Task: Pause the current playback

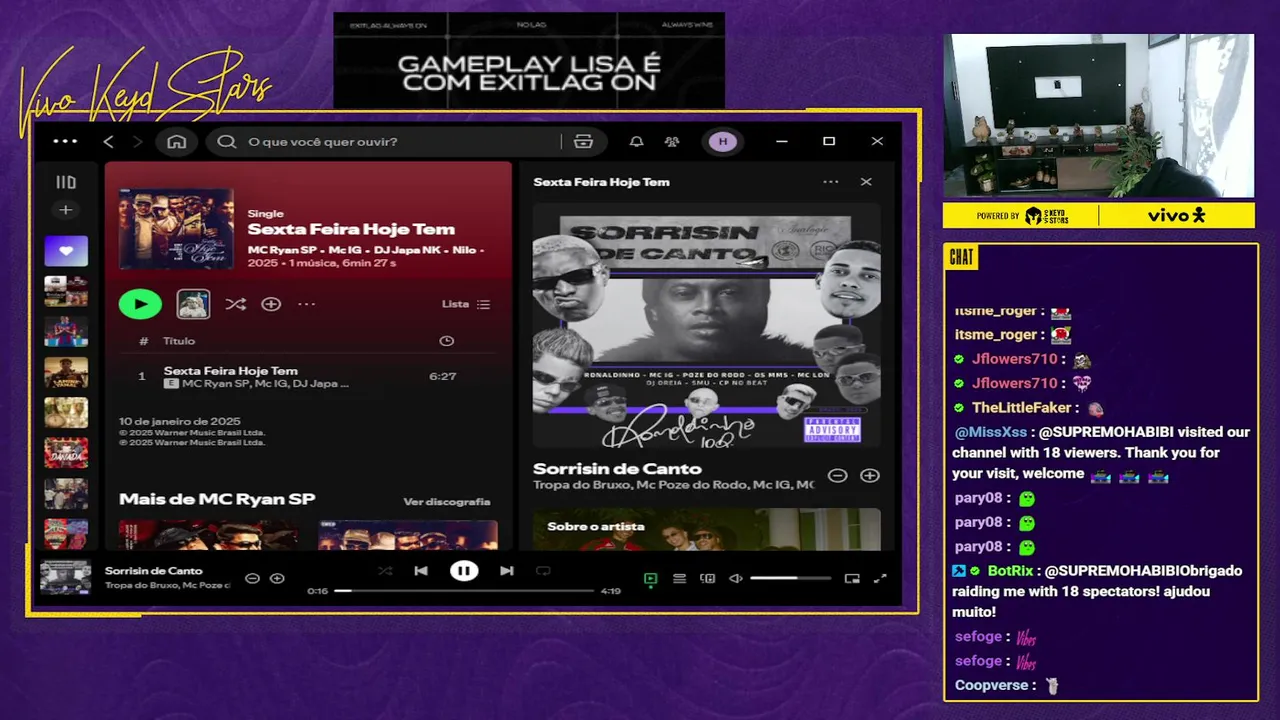Action: click(x=464, y=571)
